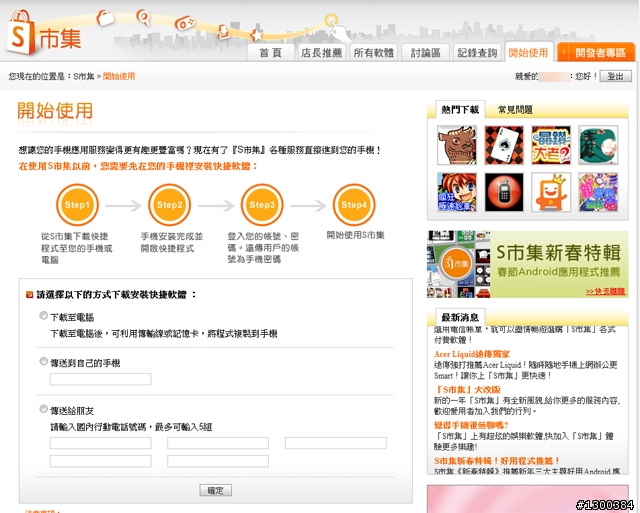Viewport: 640px width, 513px height.
Task: Switch to the 熱門下載 sidebar tab
Action: (x=460, y=109)
